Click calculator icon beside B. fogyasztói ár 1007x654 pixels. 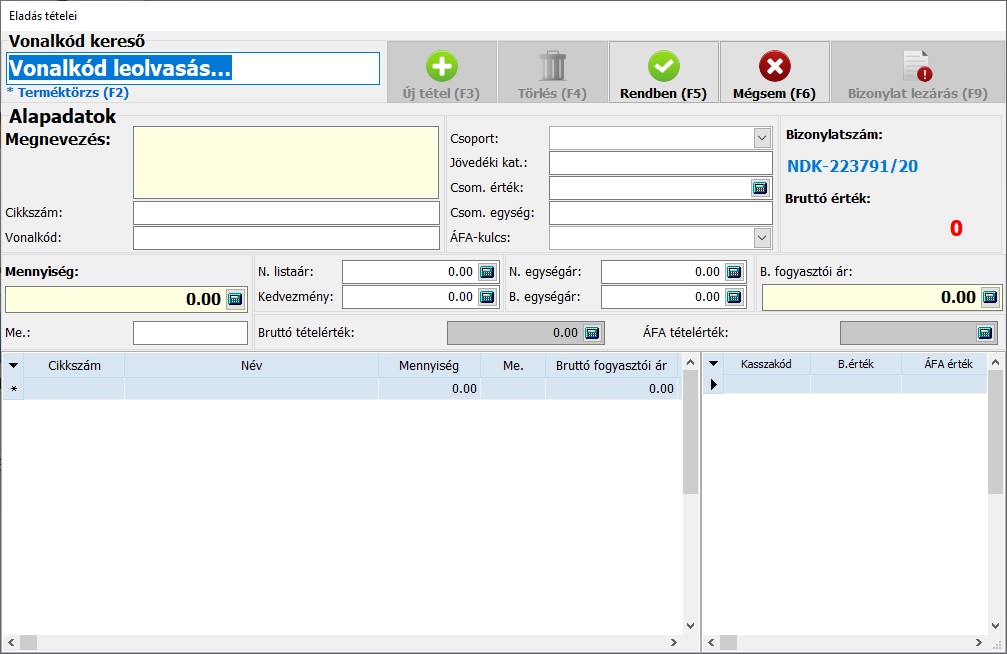(x=990, y=297)
